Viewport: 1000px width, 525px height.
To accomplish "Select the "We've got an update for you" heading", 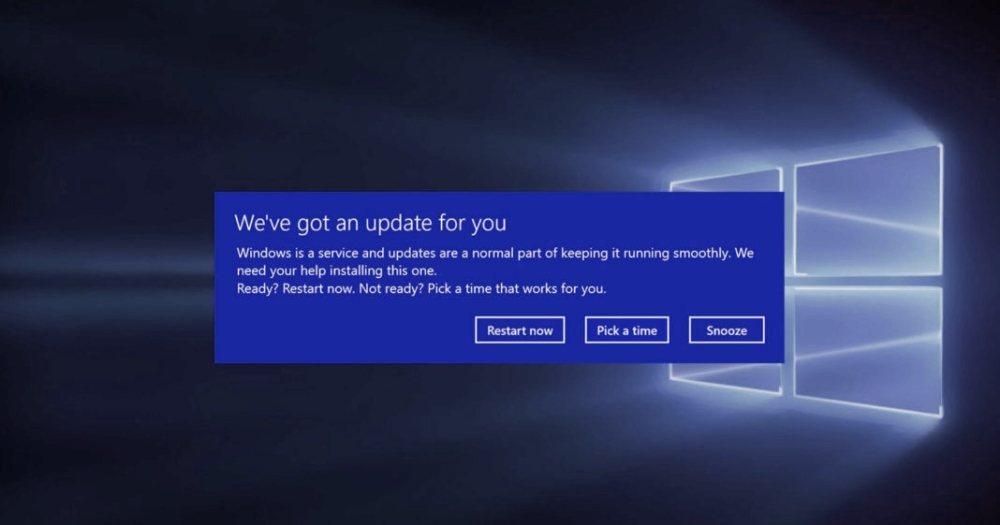I will coord(370,223).
